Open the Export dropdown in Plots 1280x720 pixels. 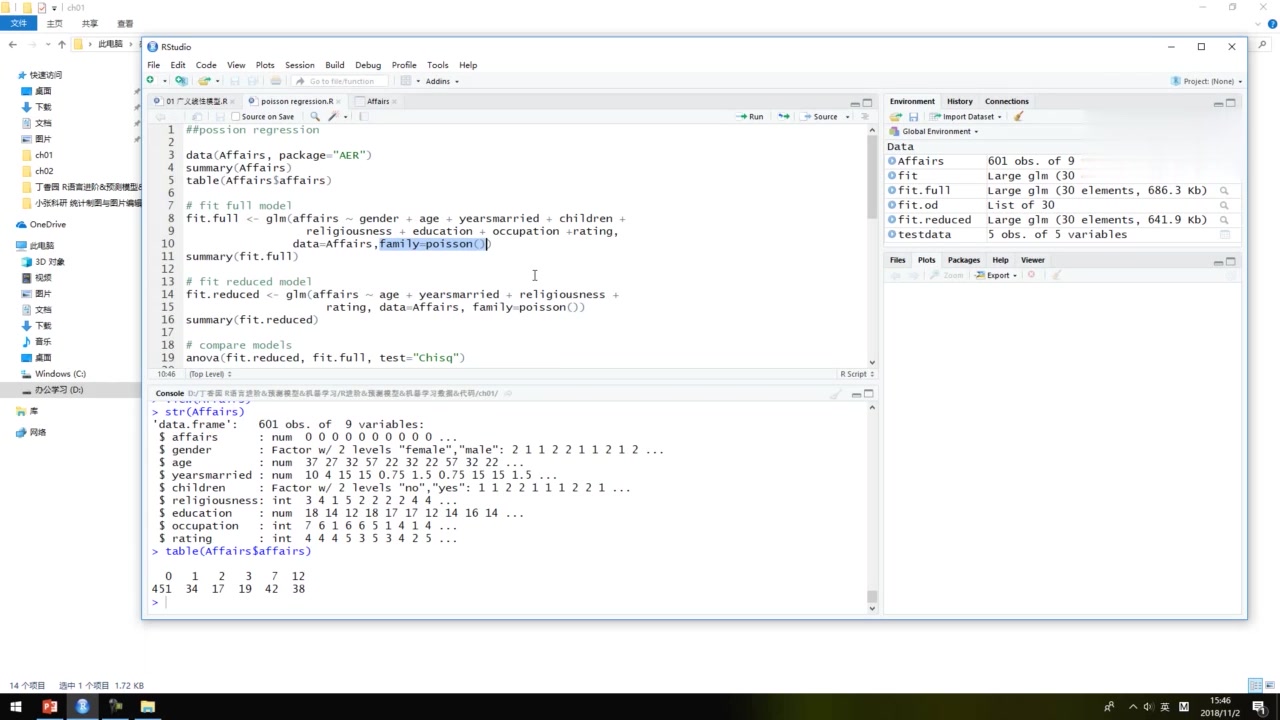pyautogui.click(x=996, y=275)
